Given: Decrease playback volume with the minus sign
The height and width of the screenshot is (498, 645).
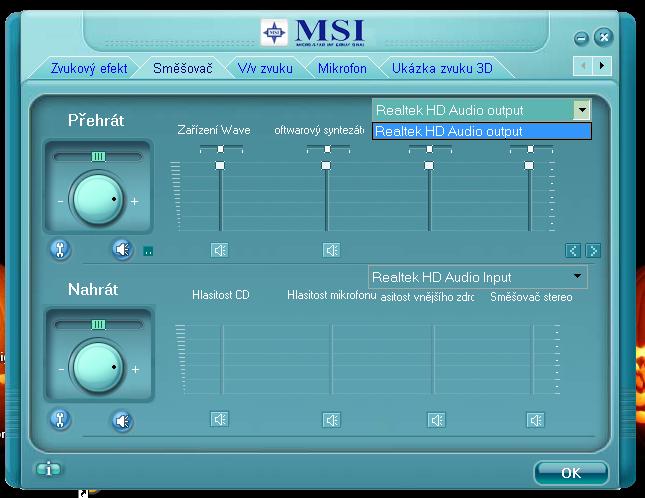Looking at the screenshot, I should (x=60, y=202).
